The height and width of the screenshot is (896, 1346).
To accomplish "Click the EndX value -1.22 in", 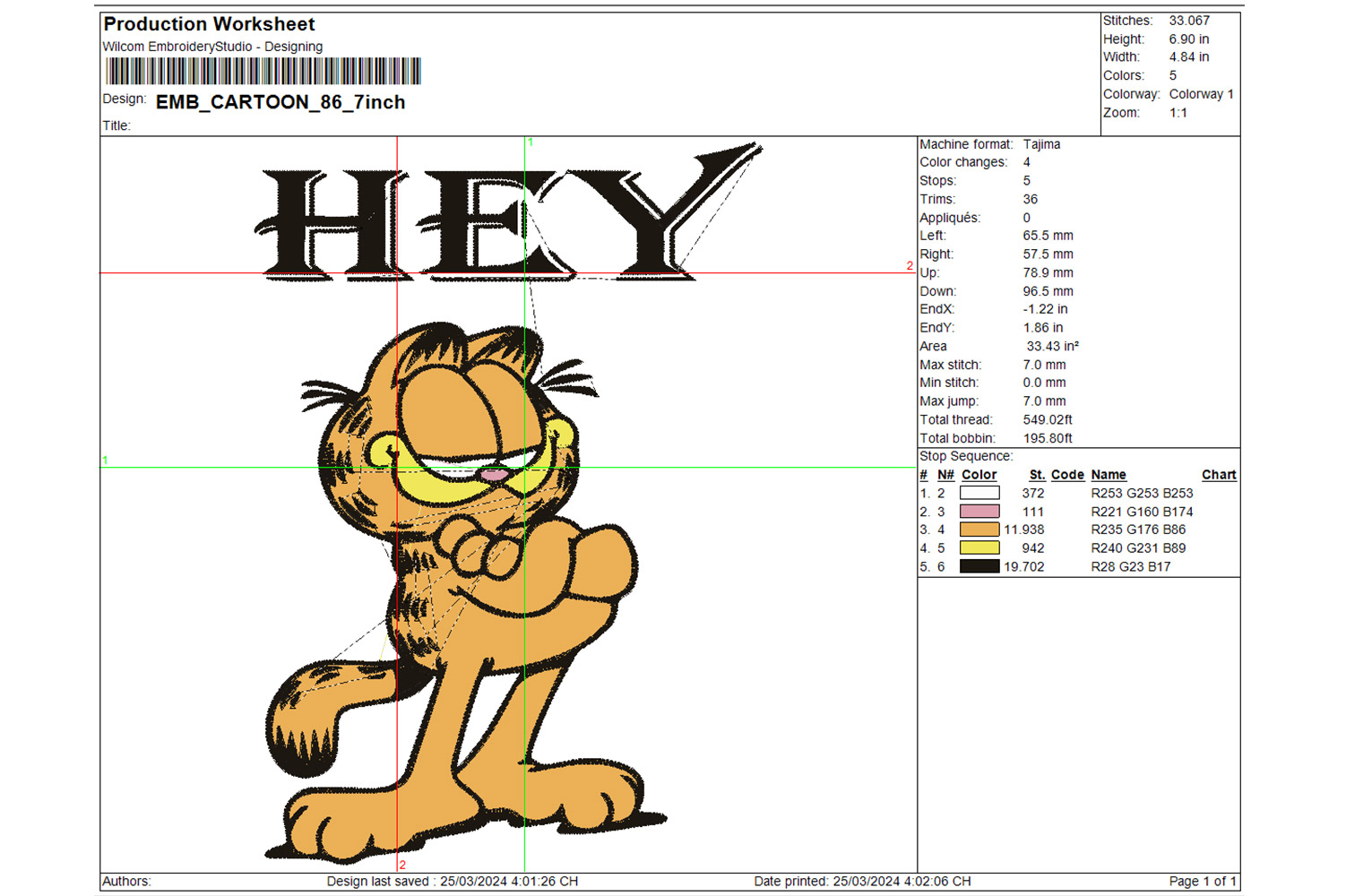I will coord(1045,309).
